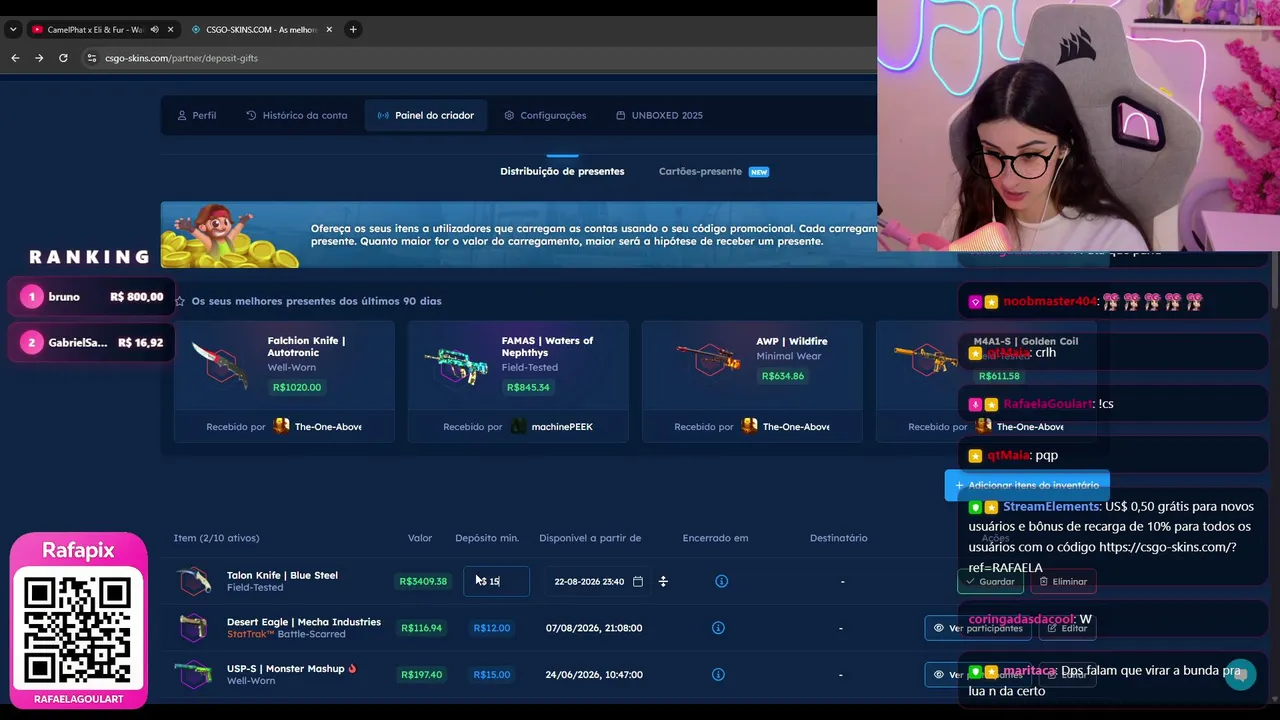Click Adicionar itens do inventário button
The height and width of the screenshot is (720, 1280).
pos(1027,485)
